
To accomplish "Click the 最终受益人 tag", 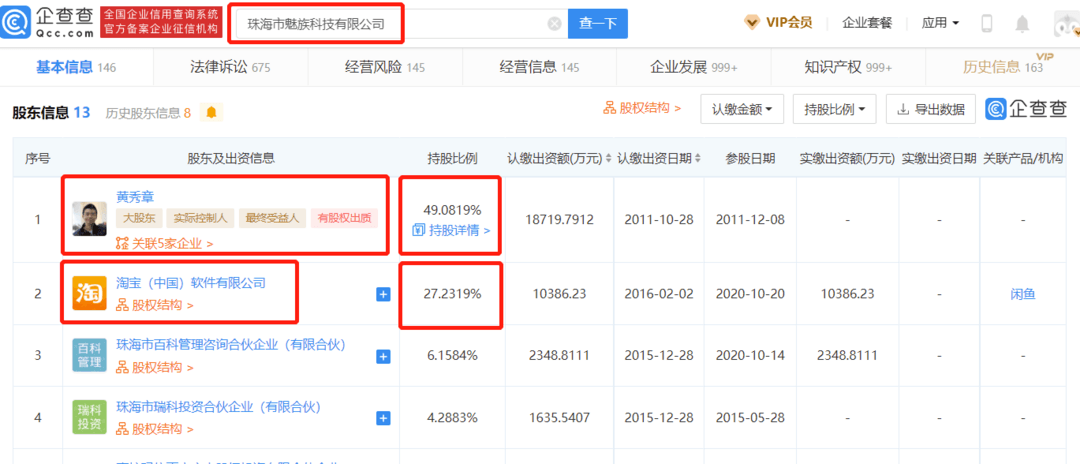I will pyautogui.click(x=271, y=219).
